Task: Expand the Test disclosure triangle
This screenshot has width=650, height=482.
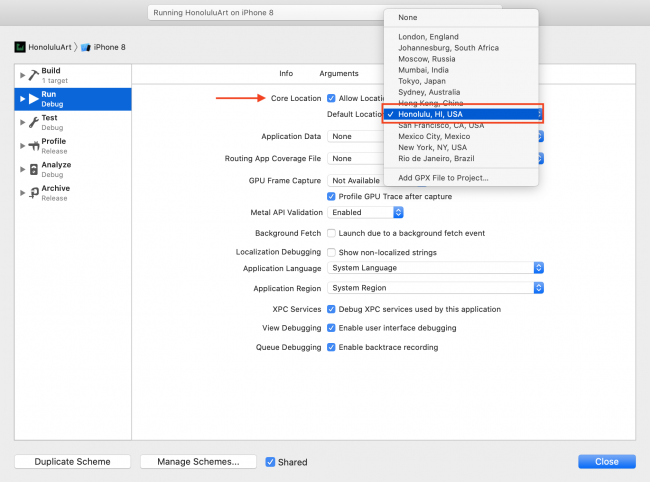Action: point(22,122)
